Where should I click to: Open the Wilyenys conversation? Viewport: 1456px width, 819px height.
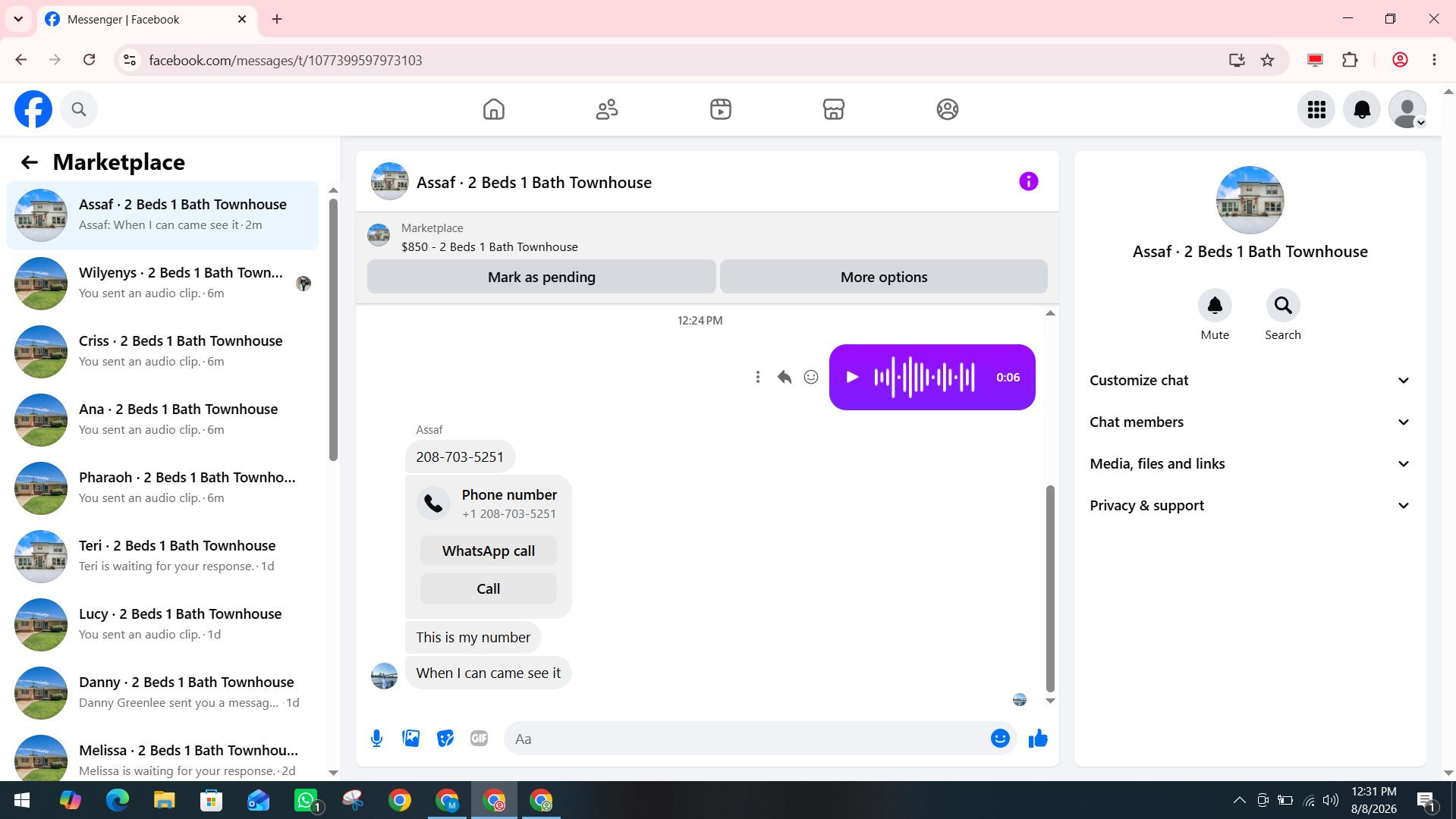click(162, 284)
